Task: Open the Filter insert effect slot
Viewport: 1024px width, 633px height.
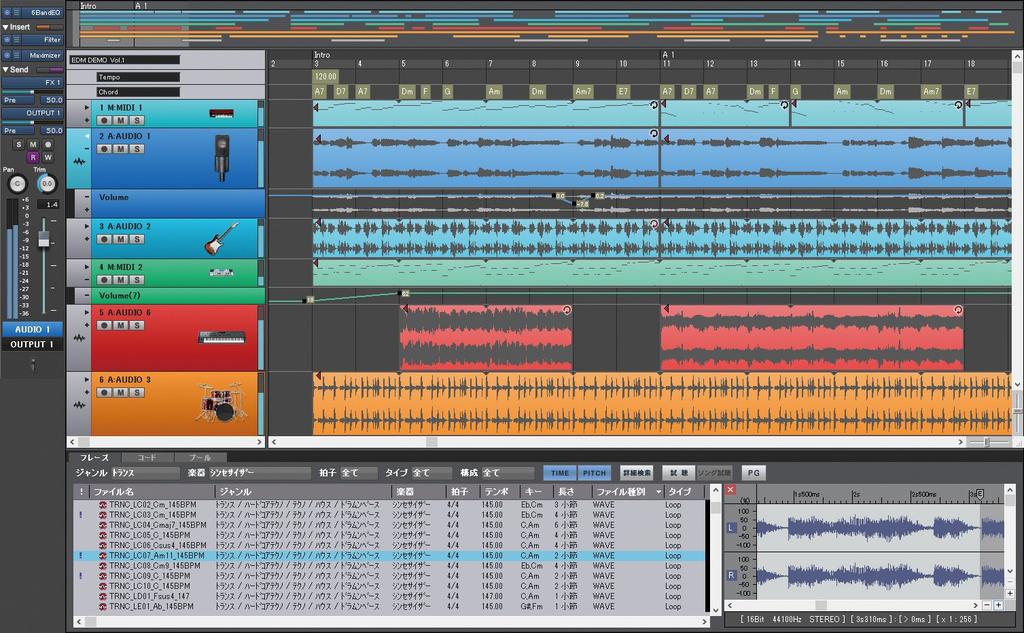Action: pos(50,41)
